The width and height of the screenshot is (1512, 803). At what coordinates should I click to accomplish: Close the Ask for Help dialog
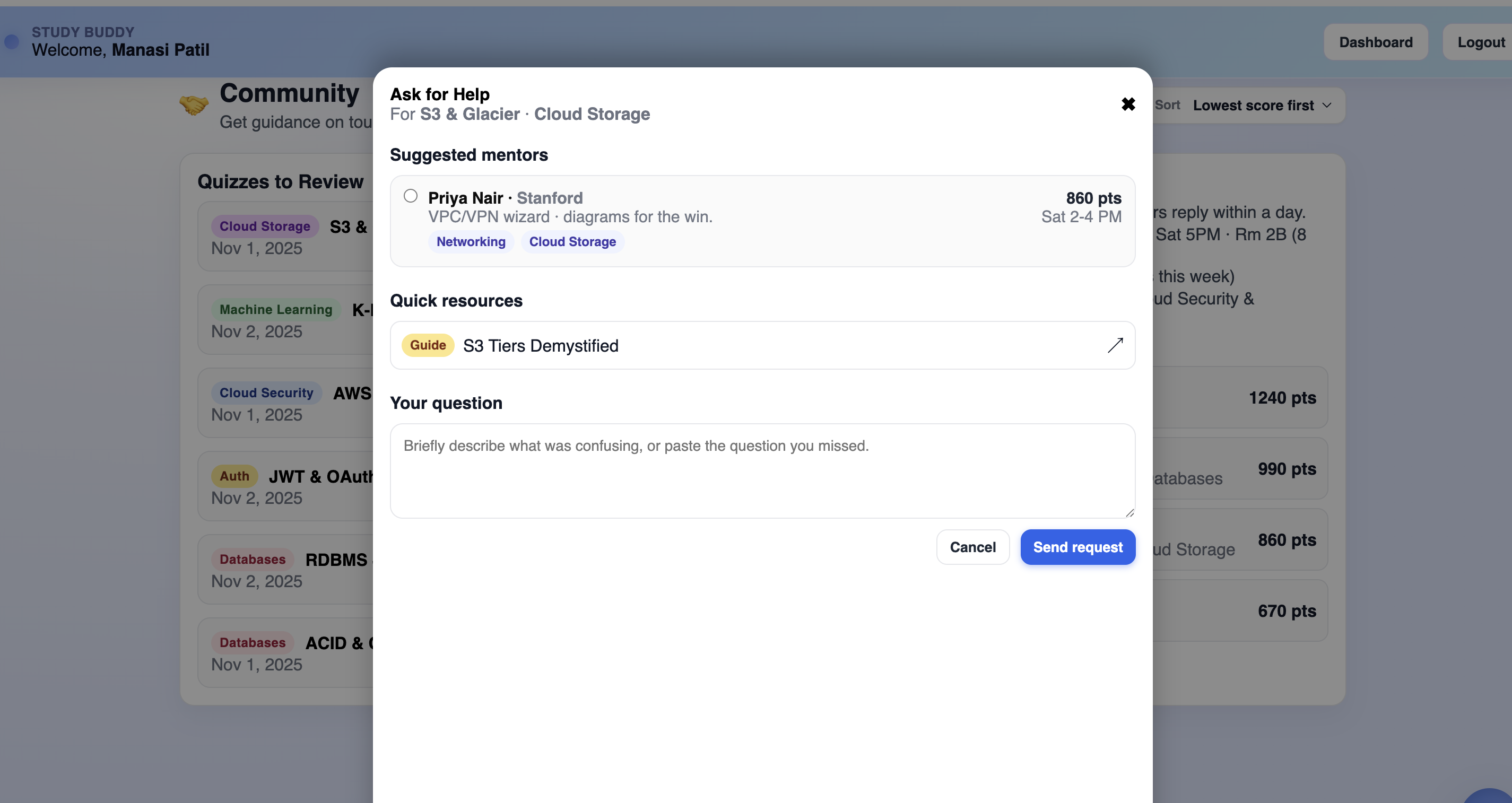(1127, 104)
